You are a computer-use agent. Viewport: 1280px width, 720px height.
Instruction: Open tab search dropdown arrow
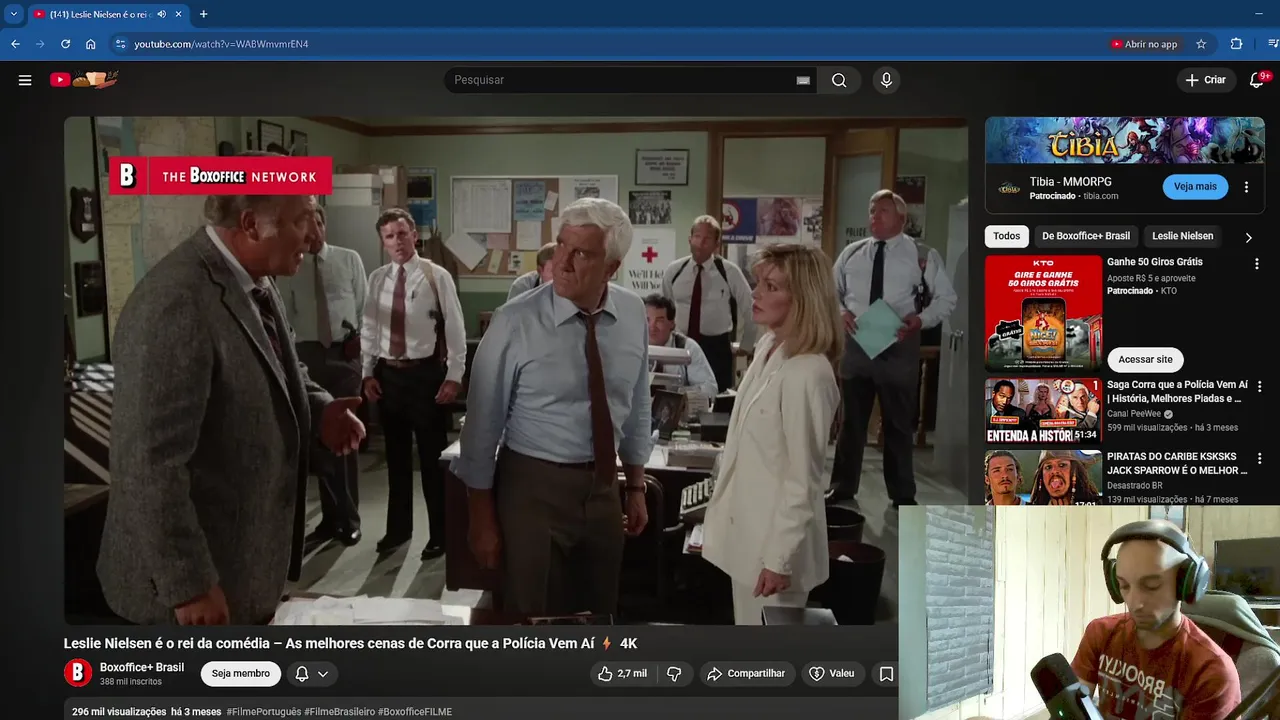click(13, 14)
